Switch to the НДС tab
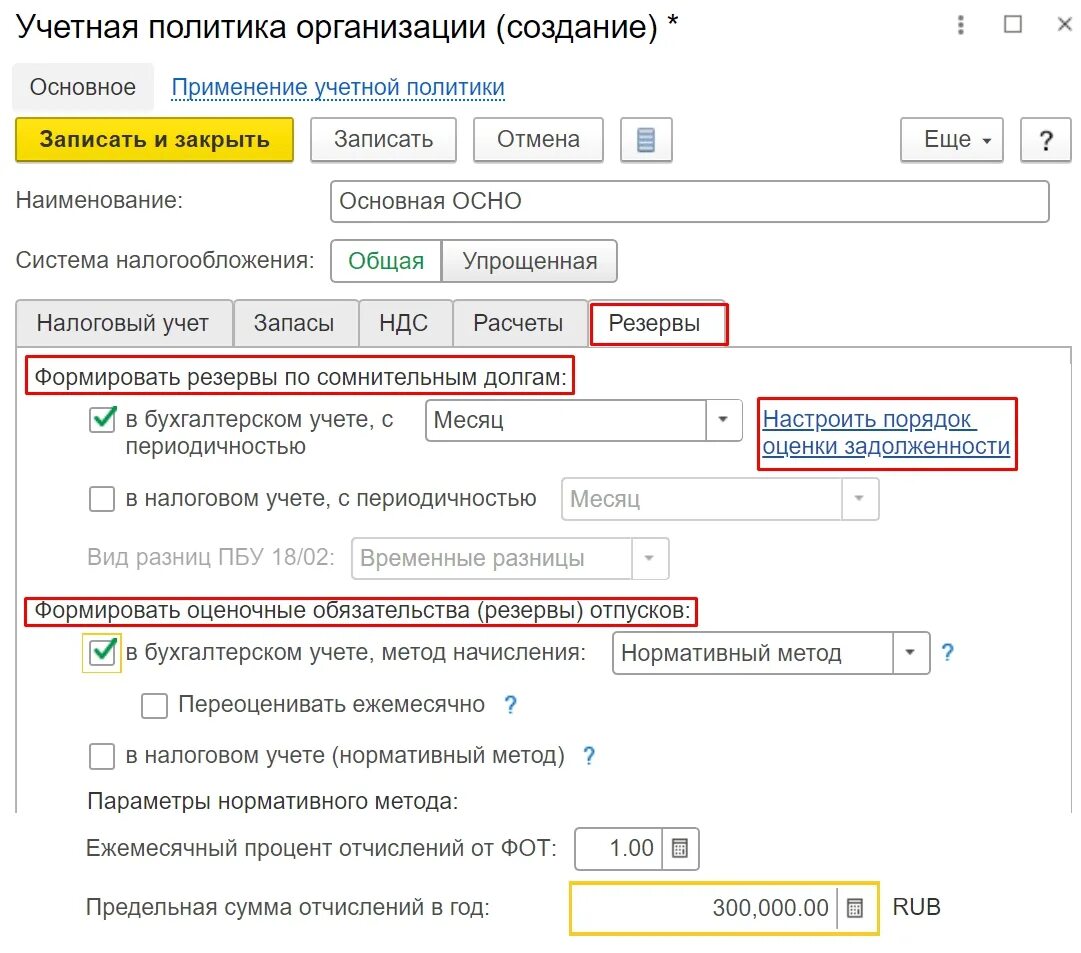The width and height of the screenshot is (1081, 953). (x=405, y=322)
